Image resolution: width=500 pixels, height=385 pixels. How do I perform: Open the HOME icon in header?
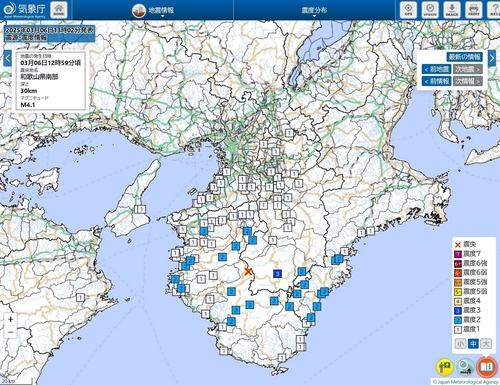59,10
